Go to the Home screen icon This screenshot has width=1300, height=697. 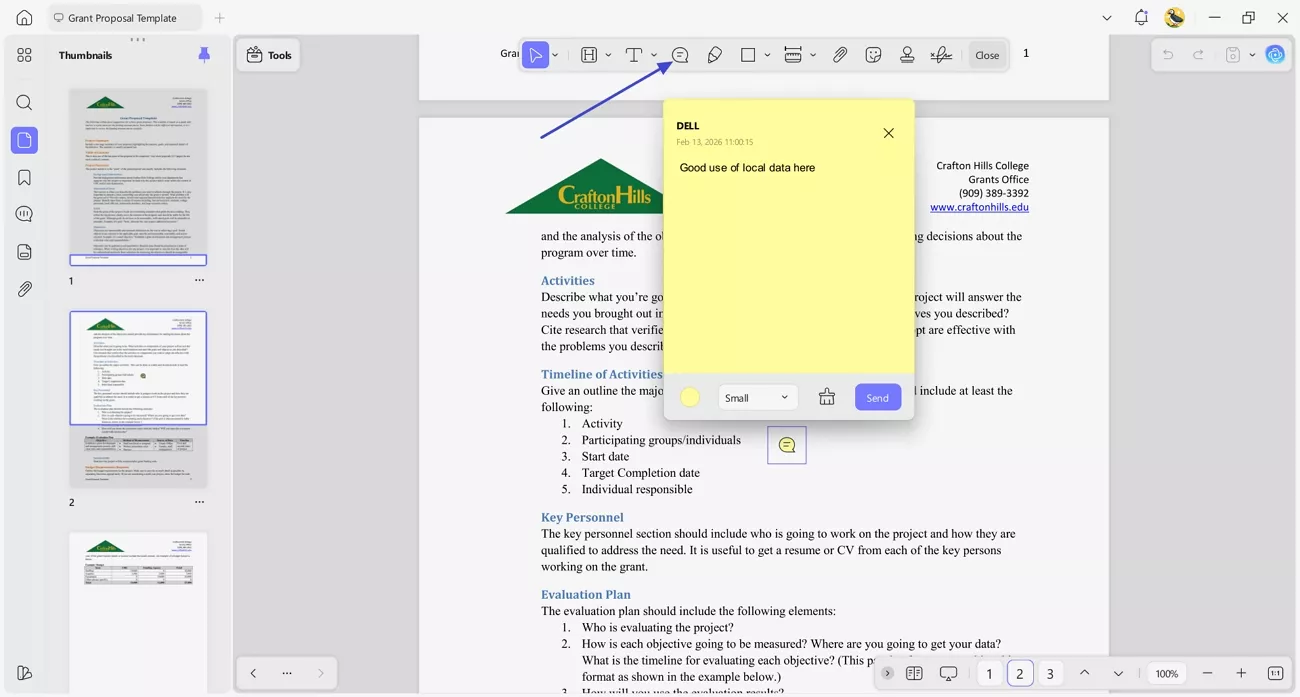click(24, 18)
